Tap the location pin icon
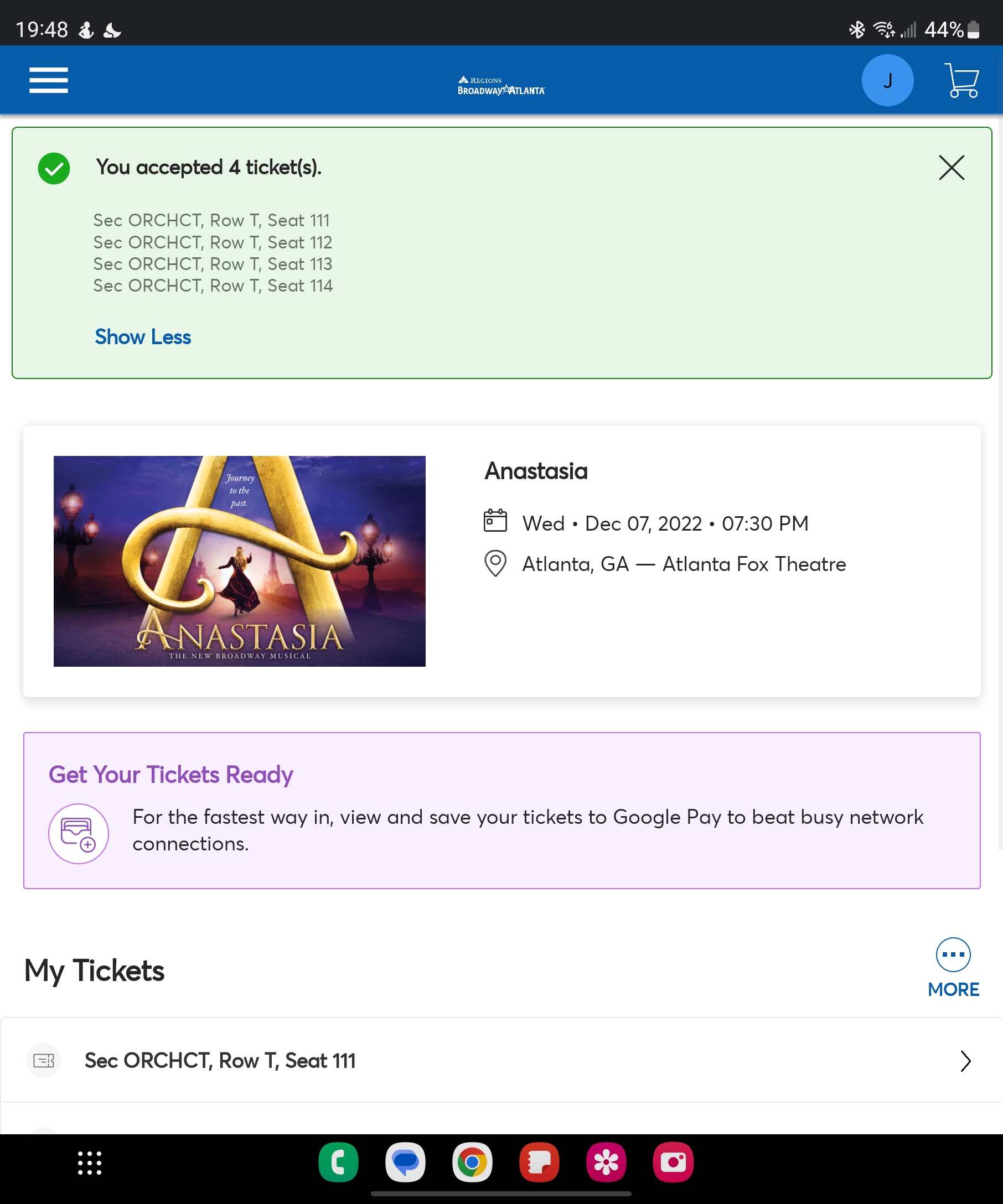The height and width of the screenshot is (1204, 1003). pos(495,564)
